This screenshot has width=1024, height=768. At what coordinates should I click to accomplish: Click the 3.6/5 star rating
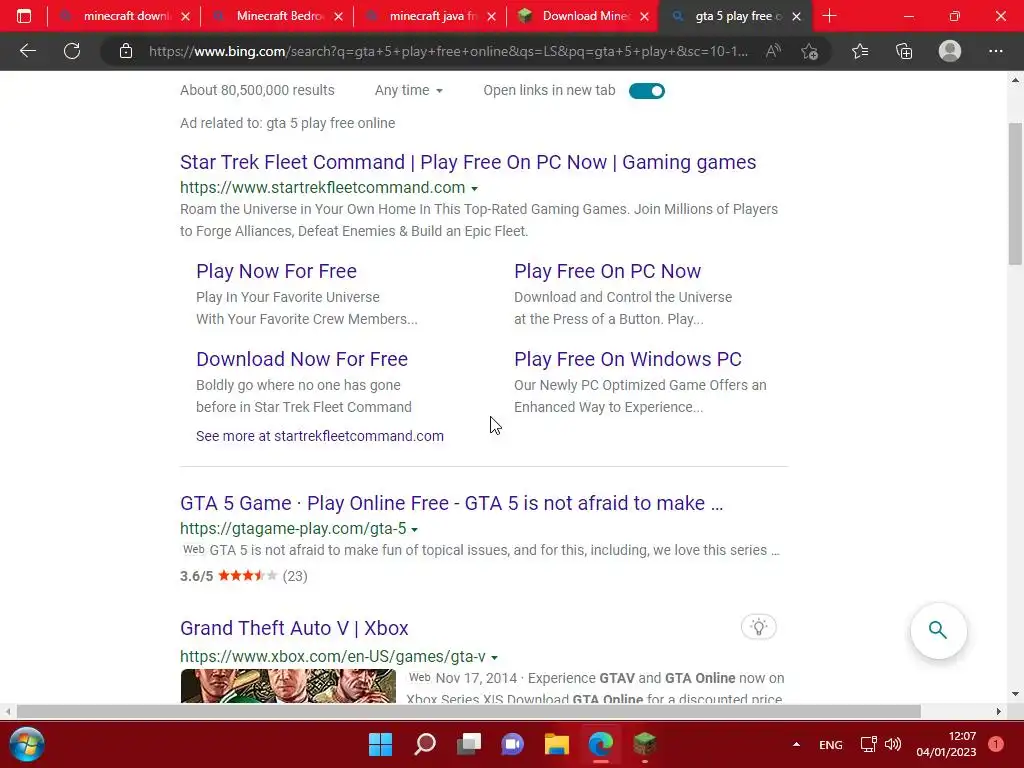tap(244, 576)
